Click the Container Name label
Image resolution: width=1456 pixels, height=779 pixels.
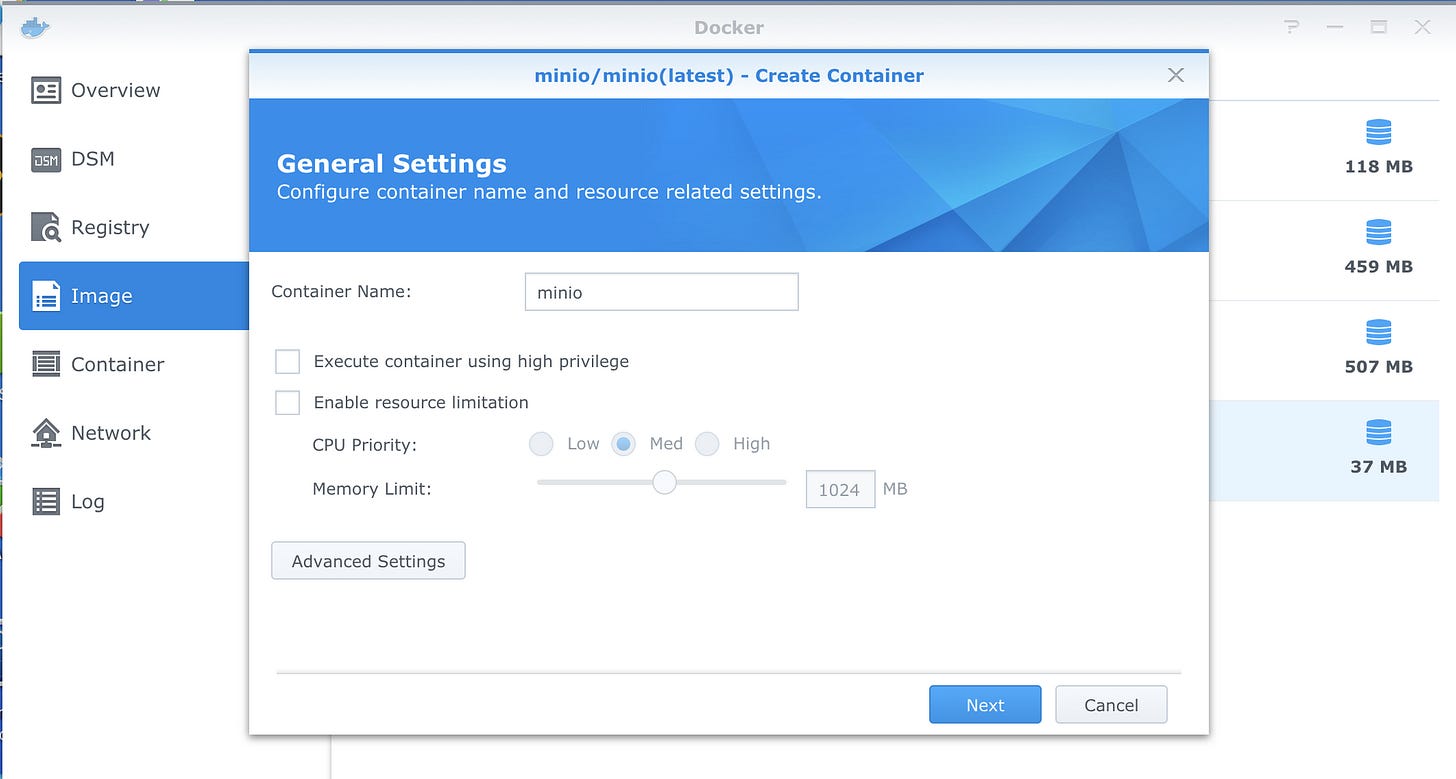341,292
